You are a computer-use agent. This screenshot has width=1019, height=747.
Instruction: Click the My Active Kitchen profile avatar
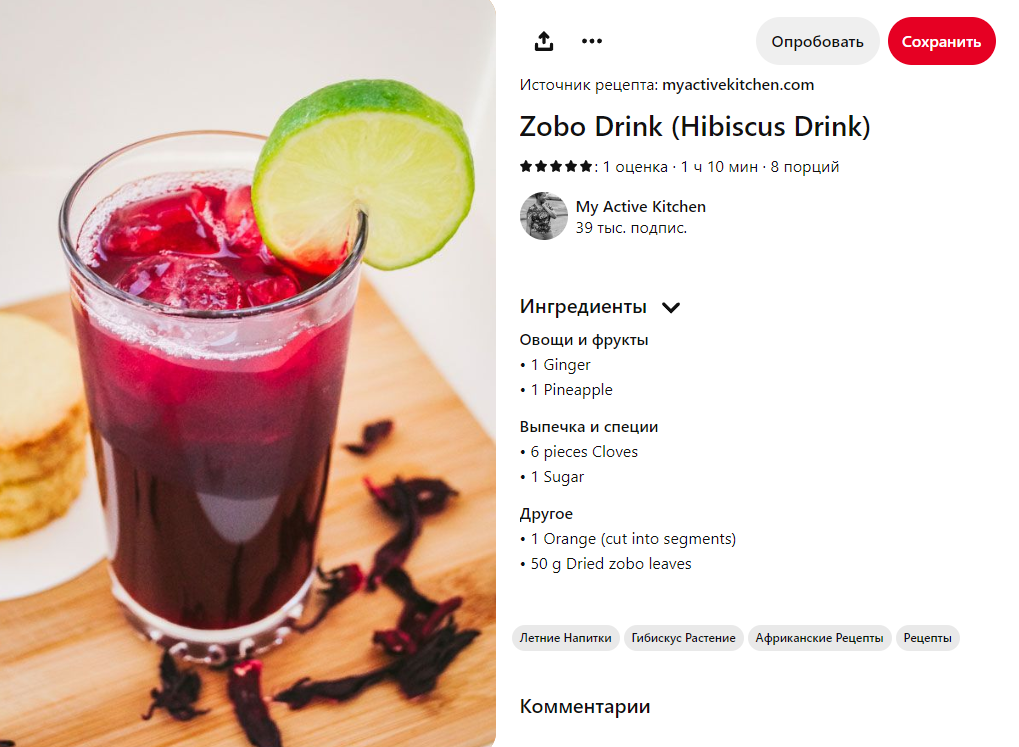coord(544,216)
